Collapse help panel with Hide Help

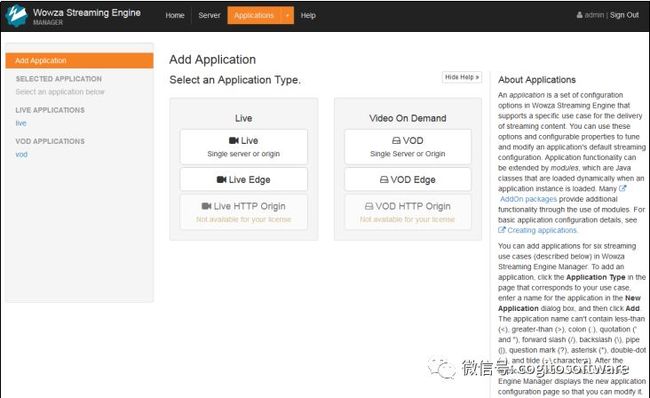point(462,77)
